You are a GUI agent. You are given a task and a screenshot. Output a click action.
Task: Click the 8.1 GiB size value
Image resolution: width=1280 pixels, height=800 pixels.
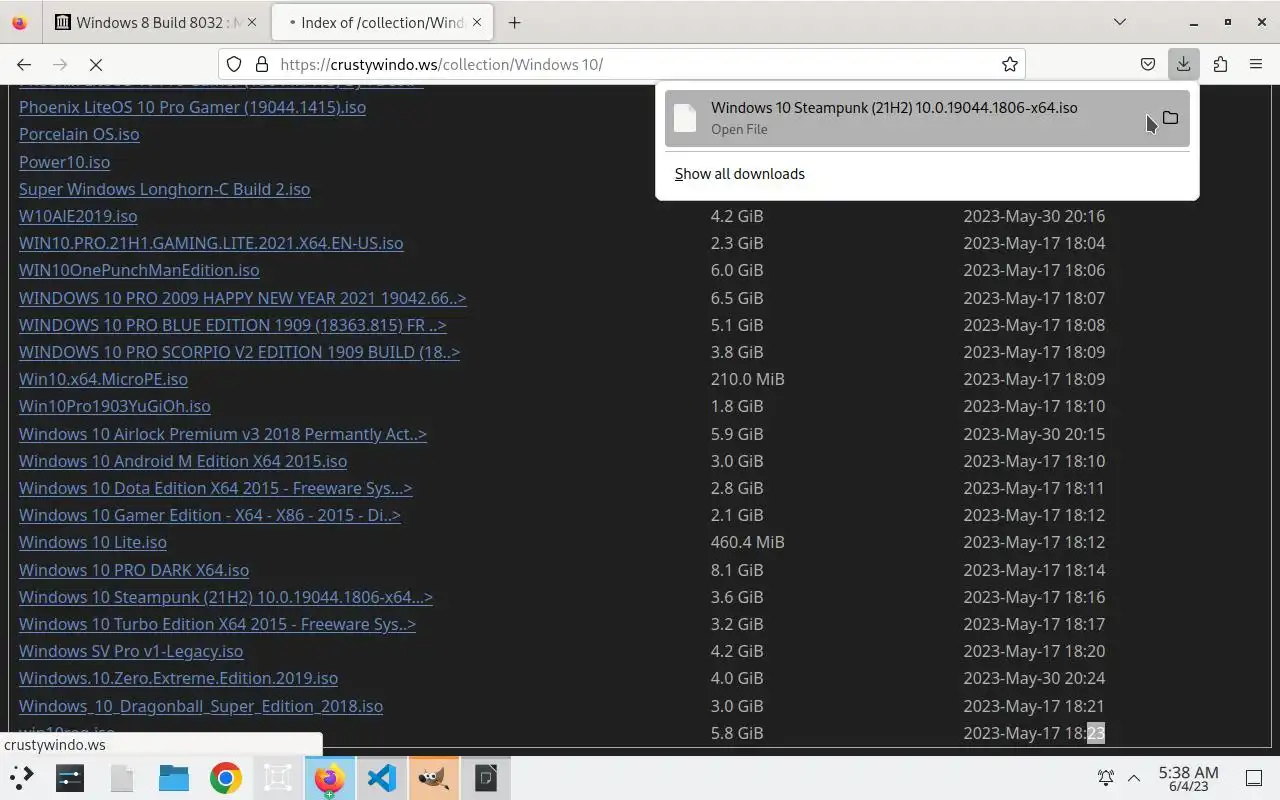click(737, 570)
